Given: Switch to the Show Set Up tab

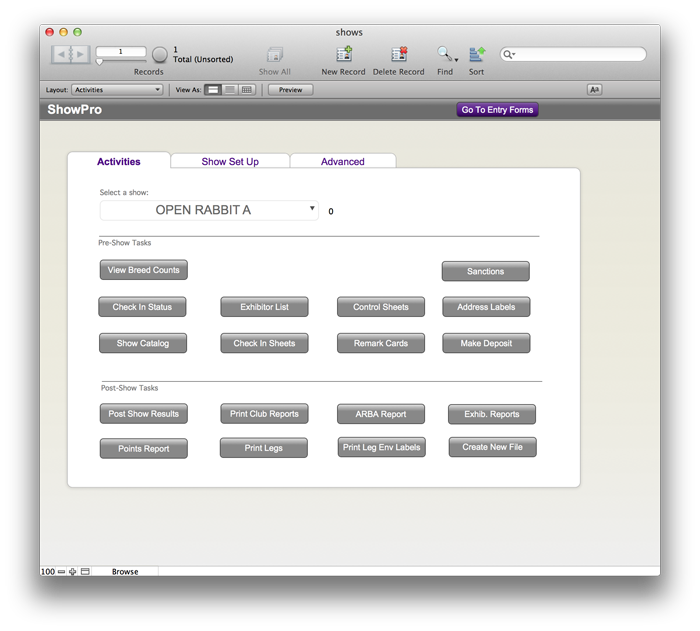Looking at the screenshot, I should tap(230, 162).
